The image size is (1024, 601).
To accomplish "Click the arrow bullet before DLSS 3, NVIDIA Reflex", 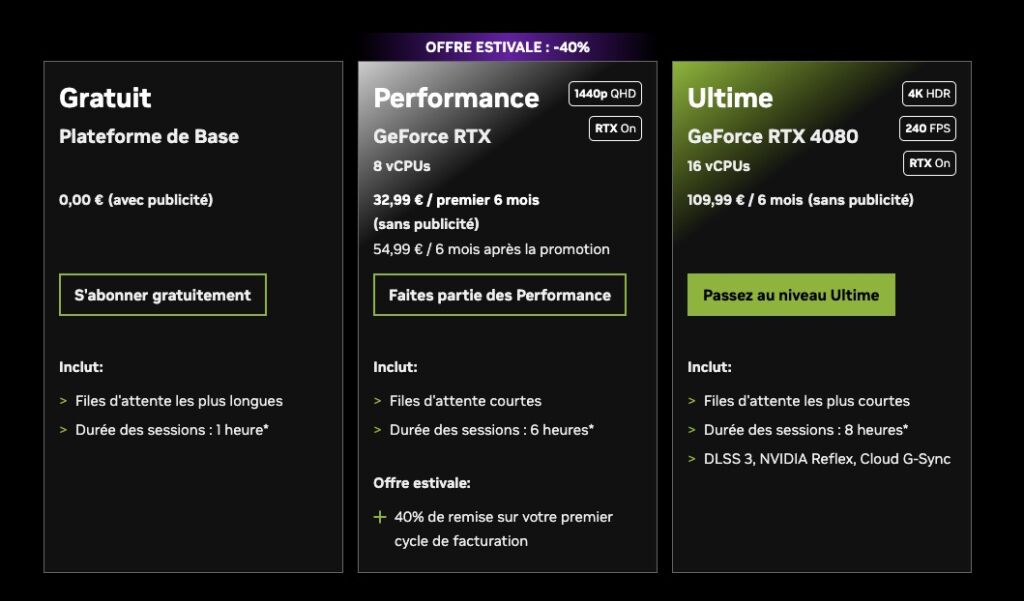I will click(x=692, y=459).
